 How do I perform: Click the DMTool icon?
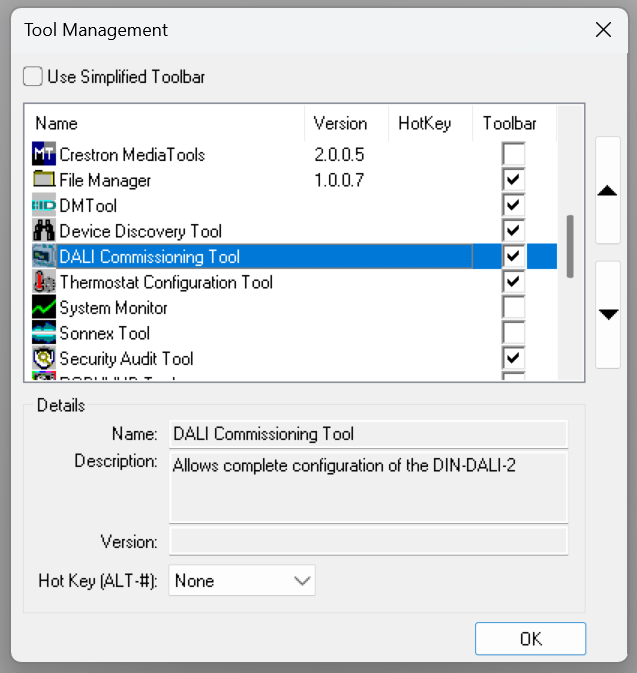coord(44,205)
